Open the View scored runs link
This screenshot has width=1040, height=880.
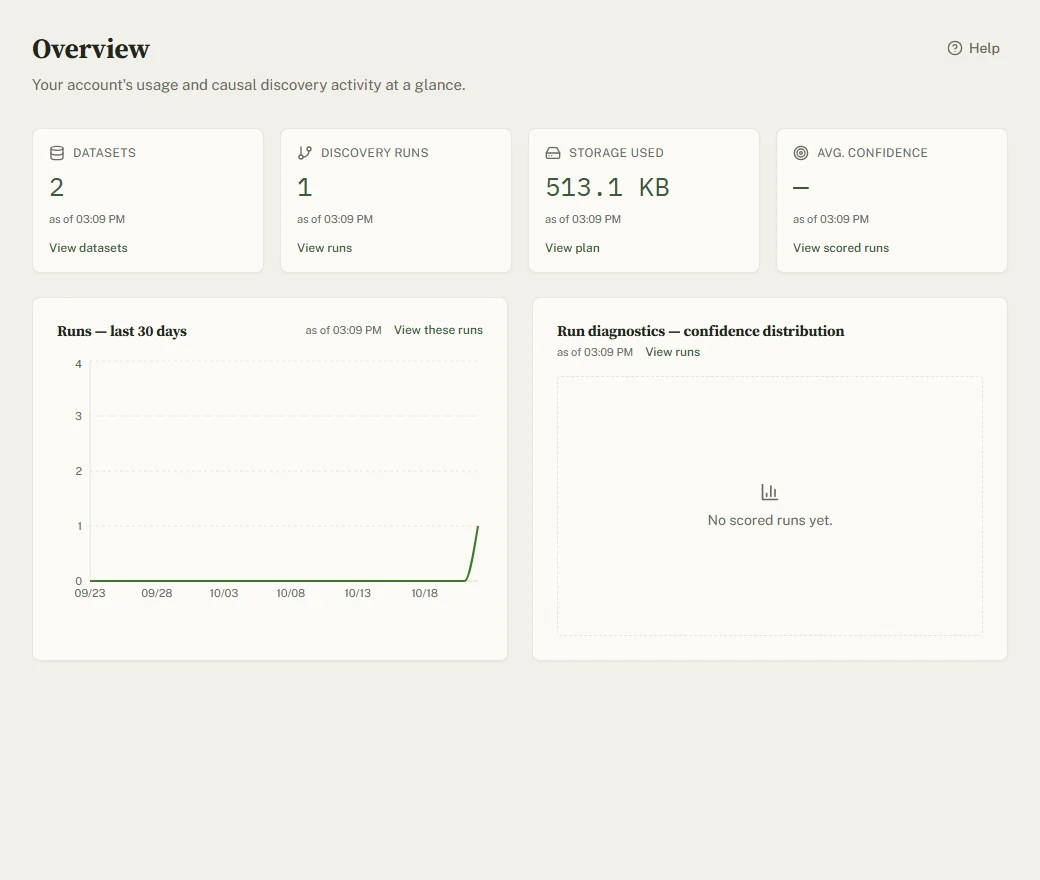click(841, 248)
